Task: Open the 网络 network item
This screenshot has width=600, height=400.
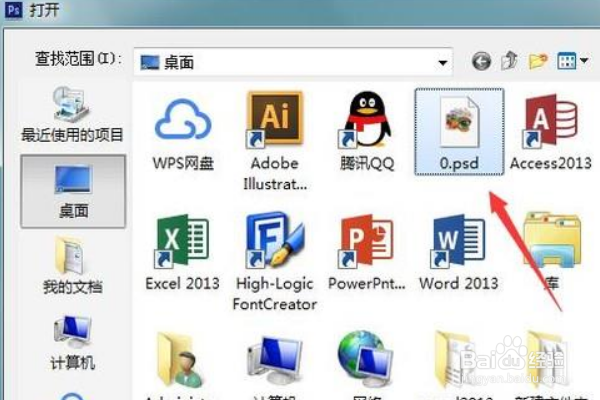Action: (366, 366)
